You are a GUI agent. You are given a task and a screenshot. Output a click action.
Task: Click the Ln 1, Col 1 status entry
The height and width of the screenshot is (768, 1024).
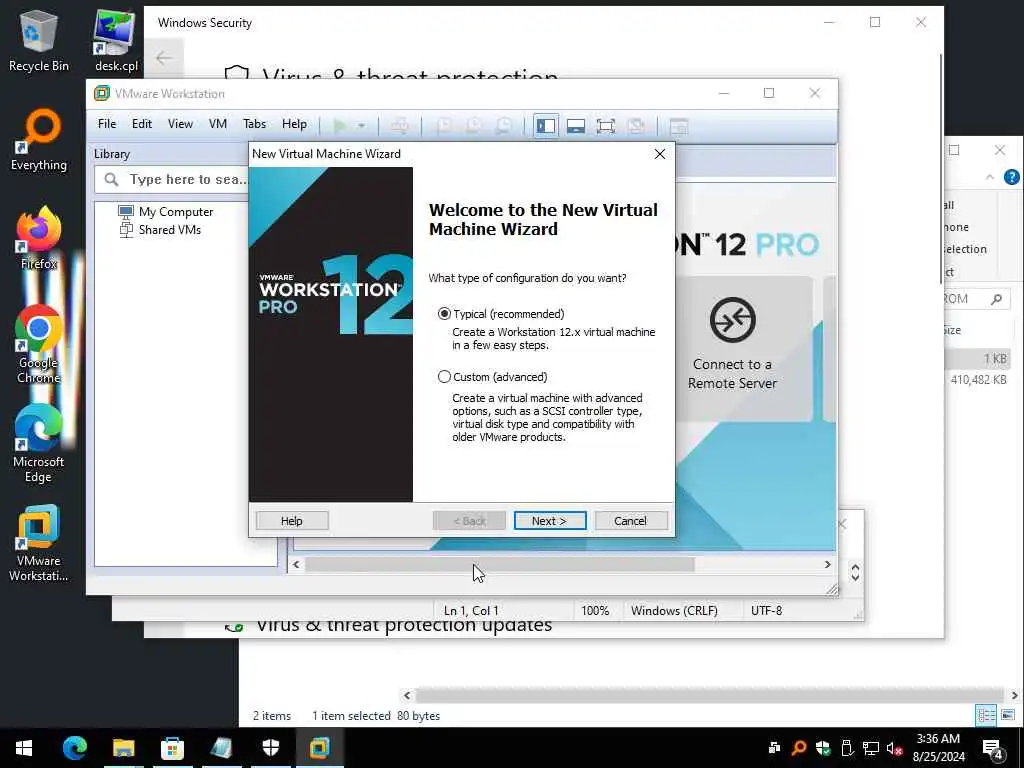(x=472, y=611)
